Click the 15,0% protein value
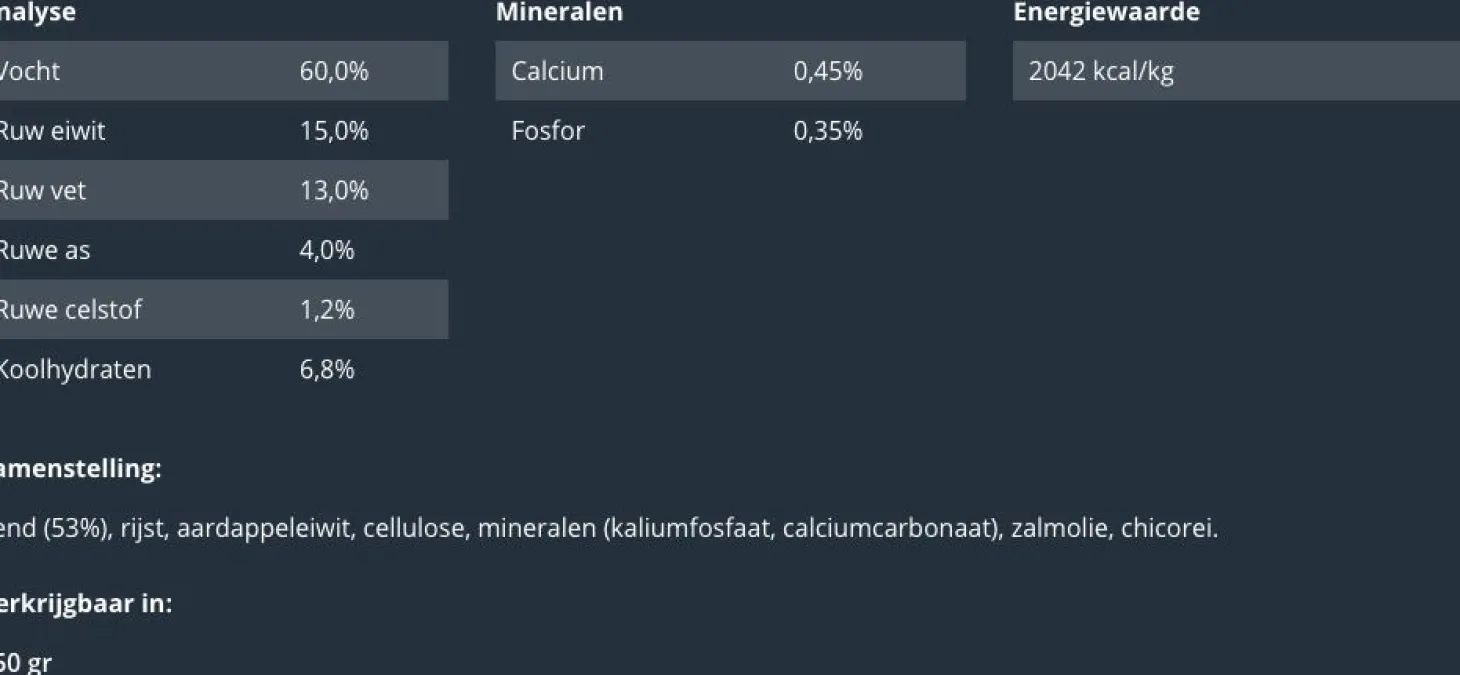Screen dimensions: 1460x675 pos(334,131)
